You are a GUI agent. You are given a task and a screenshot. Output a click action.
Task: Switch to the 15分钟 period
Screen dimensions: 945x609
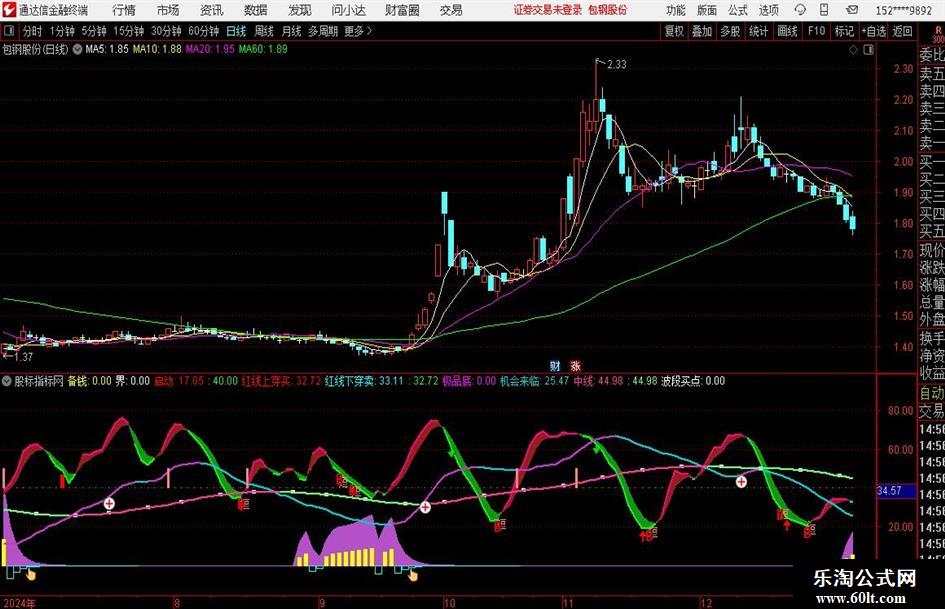128,31
